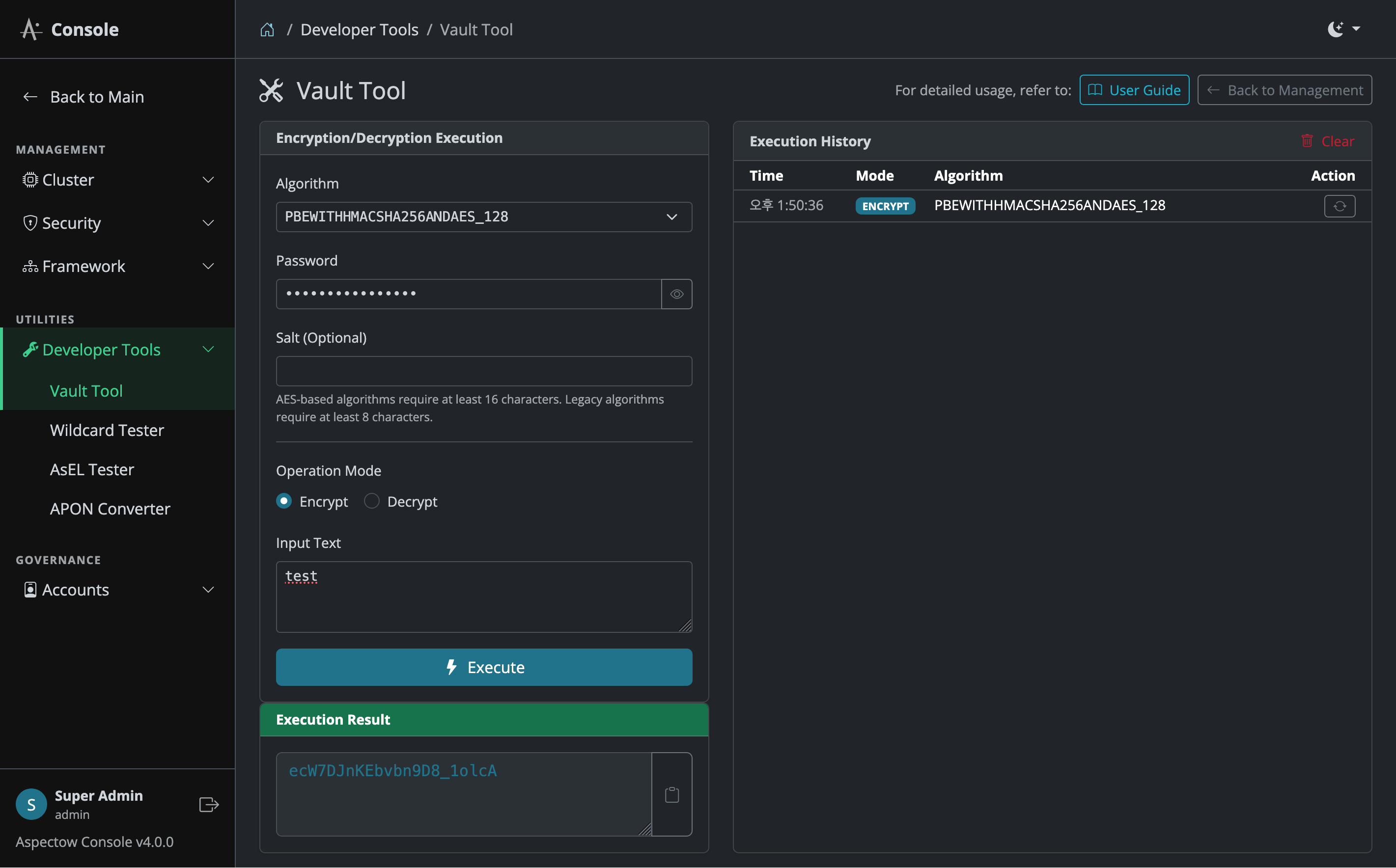Click the logout icon next to Super Admin
This screenshot has height=868, width=1396.
(x=209, y=804)
